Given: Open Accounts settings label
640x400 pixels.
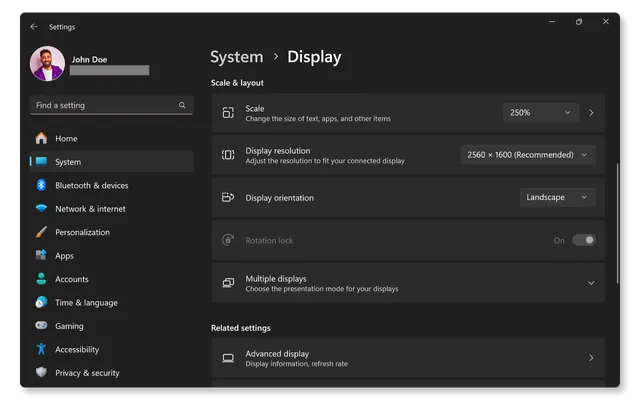Looking at the screenshot, I should click(72, 279).
